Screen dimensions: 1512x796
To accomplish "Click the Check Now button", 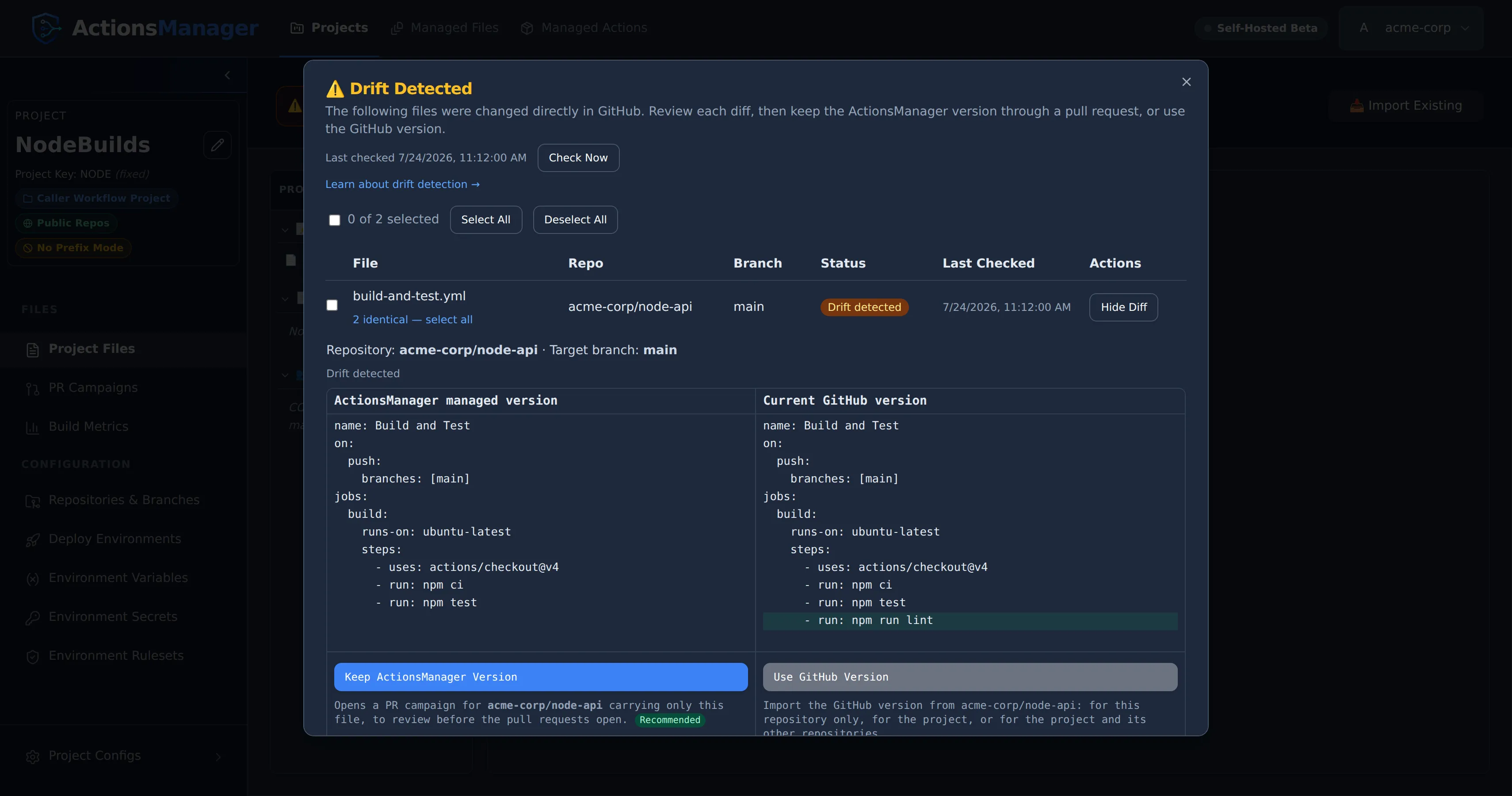I will coord(578,158).
